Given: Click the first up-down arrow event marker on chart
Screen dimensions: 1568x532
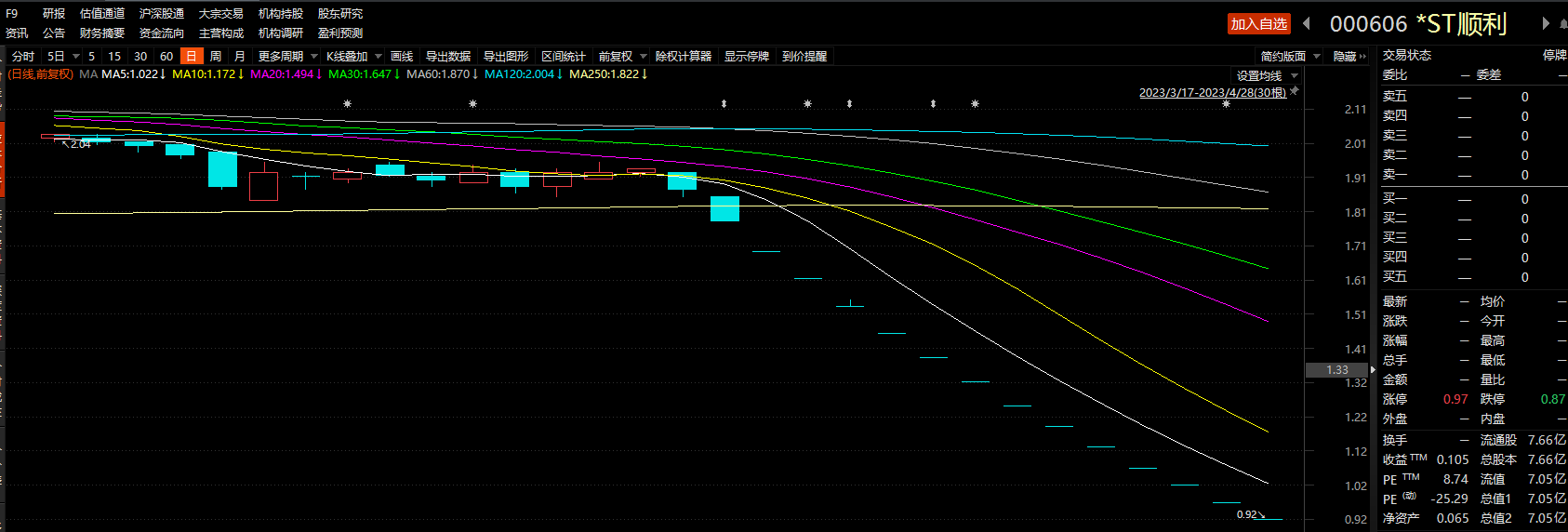Looking at the screenshot, I should (724, 104).
